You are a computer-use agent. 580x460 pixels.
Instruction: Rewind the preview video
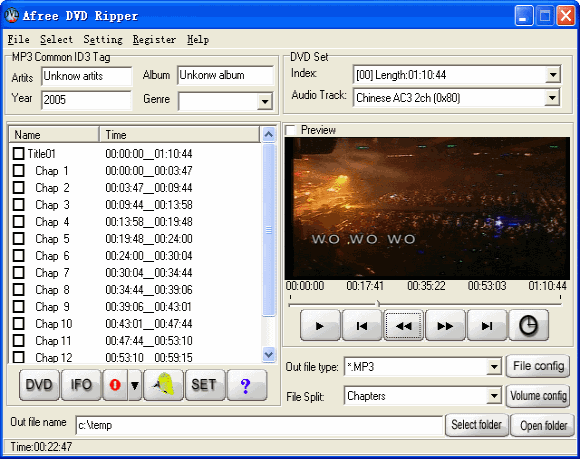[x=404, y=325]
